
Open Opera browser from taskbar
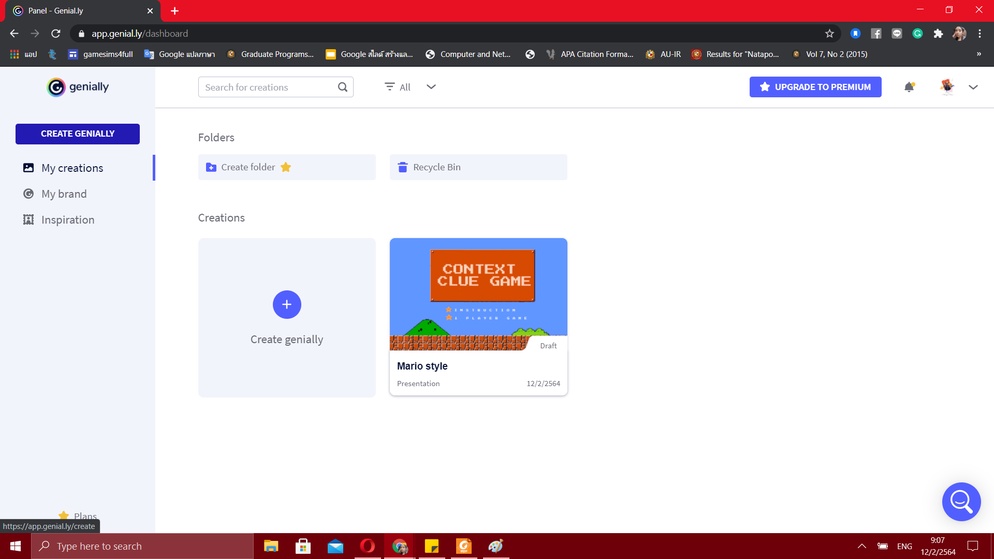[x=368, y=546]
